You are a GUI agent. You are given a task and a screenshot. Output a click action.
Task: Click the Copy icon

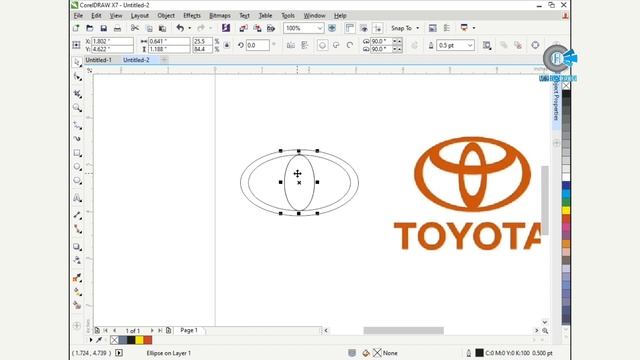tap(149, 28)
